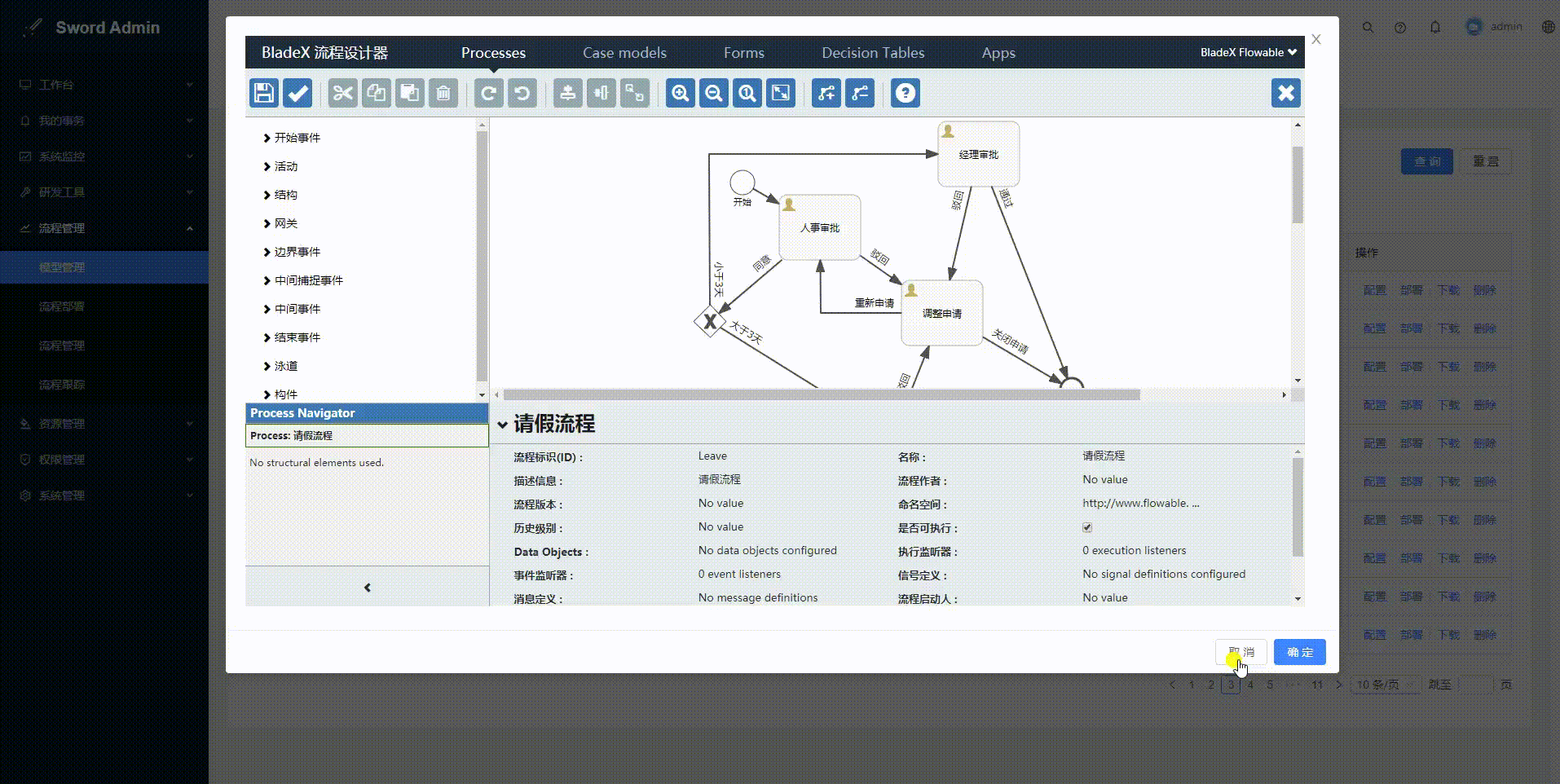1560x784 pixels.
Task: Select the 开始 start event circle
Action: (x=742, y=183)
